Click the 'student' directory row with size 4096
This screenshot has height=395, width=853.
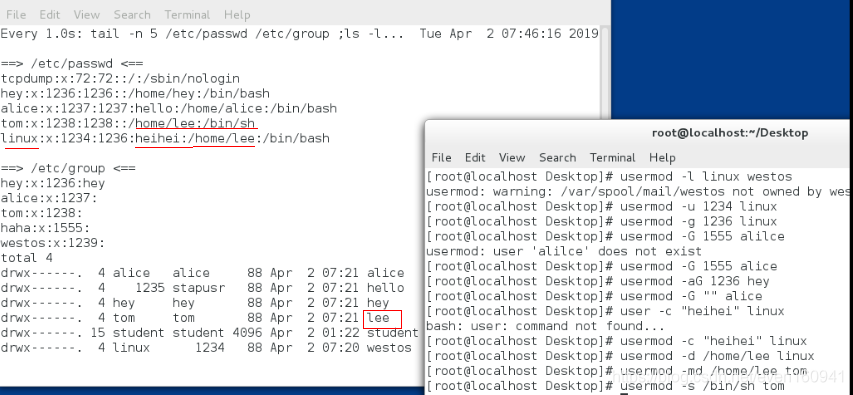click(209, 332)
